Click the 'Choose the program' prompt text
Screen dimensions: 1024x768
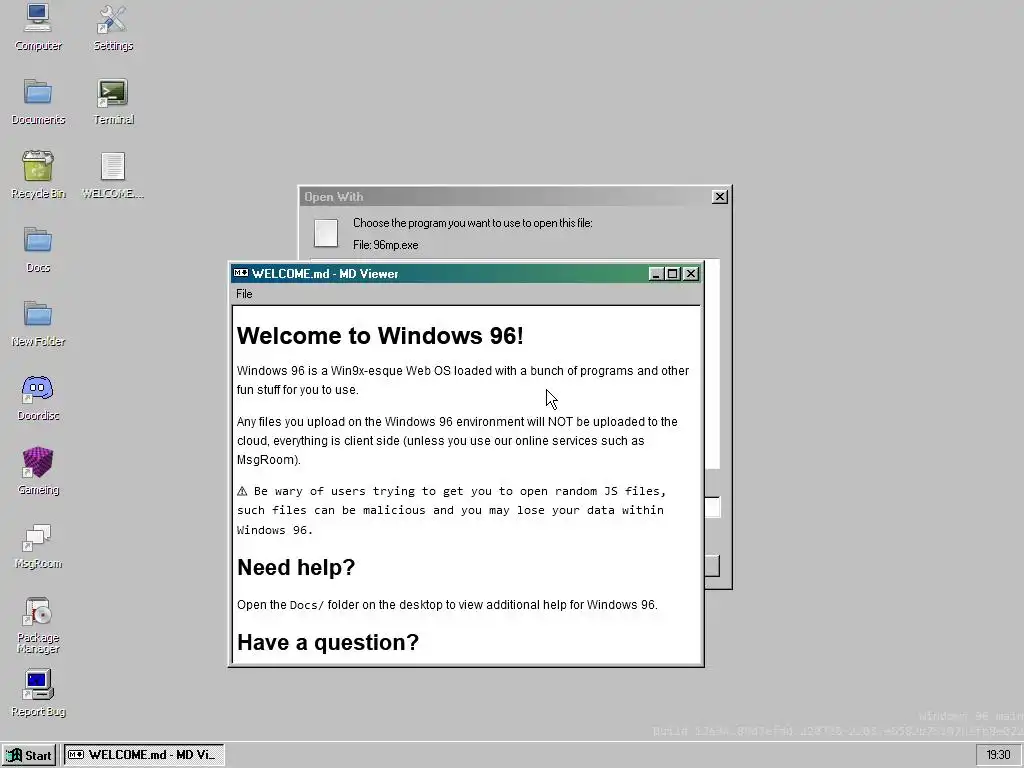coord(473,223)
